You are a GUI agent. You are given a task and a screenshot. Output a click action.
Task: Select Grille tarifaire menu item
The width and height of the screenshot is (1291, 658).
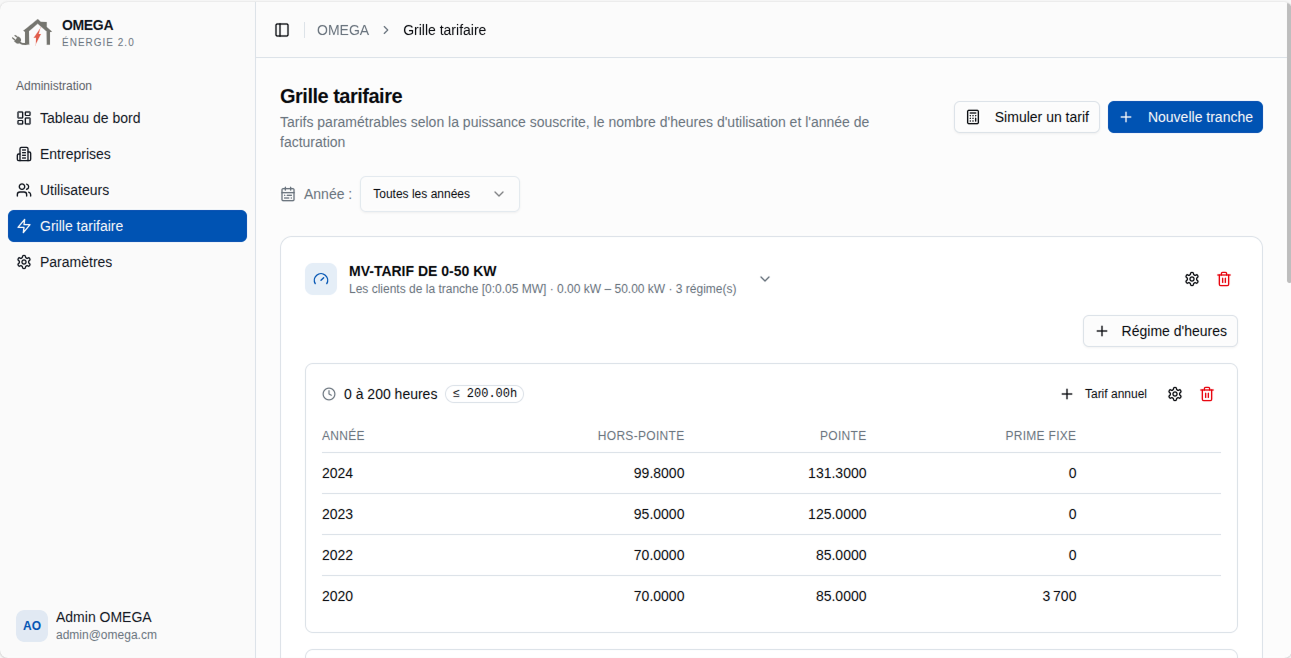click(127, 226)
